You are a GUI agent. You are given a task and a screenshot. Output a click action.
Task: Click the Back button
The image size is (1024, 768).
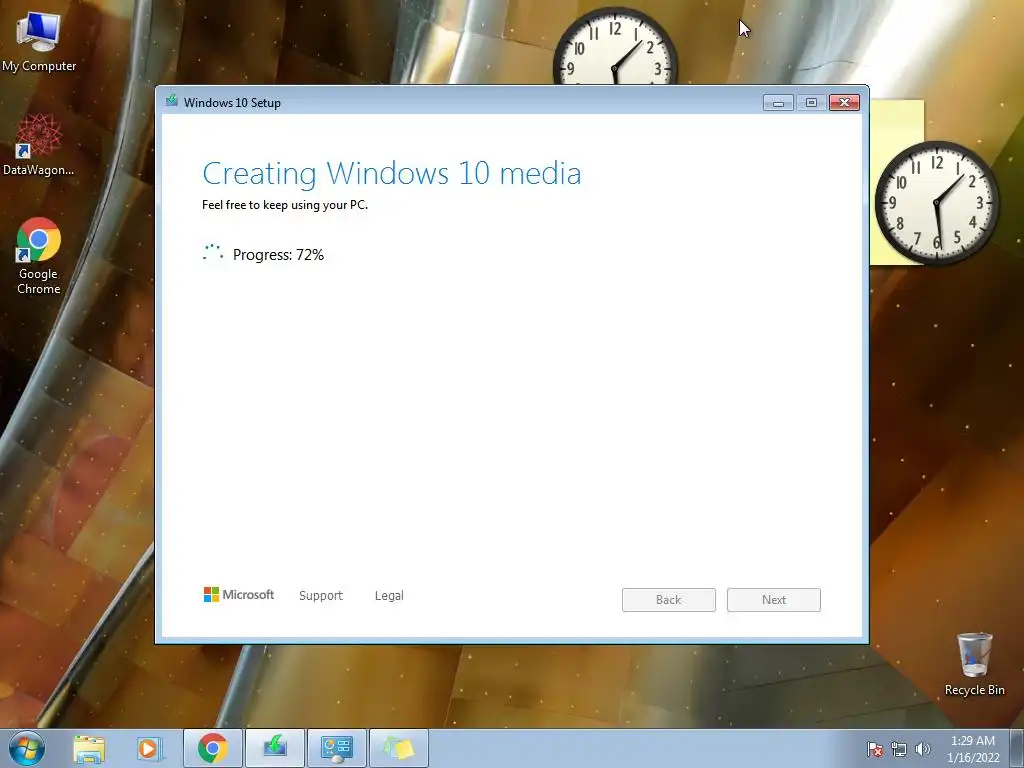point(669,600)
